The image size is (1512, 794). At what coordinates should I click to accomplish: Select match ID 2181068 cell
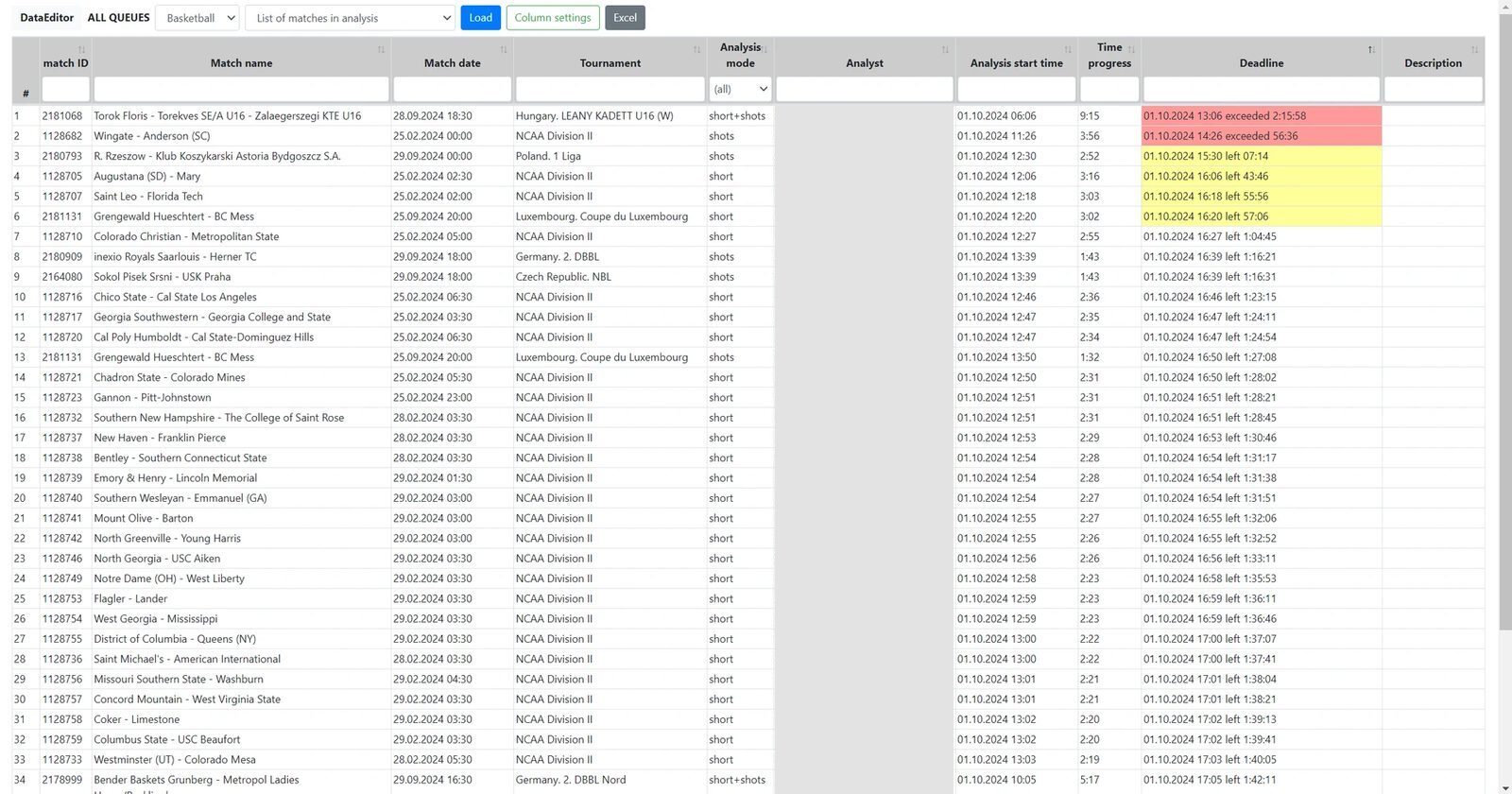tap(65, 115)
